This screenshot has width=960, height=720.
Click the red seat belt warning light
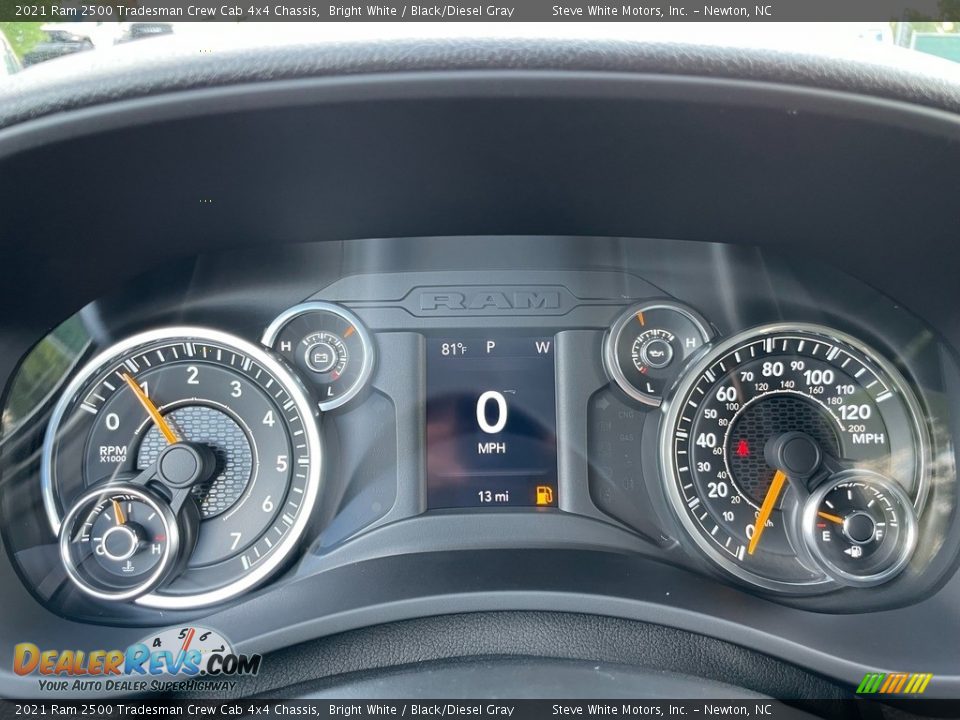pyautogui.click(x=743, y=448)
